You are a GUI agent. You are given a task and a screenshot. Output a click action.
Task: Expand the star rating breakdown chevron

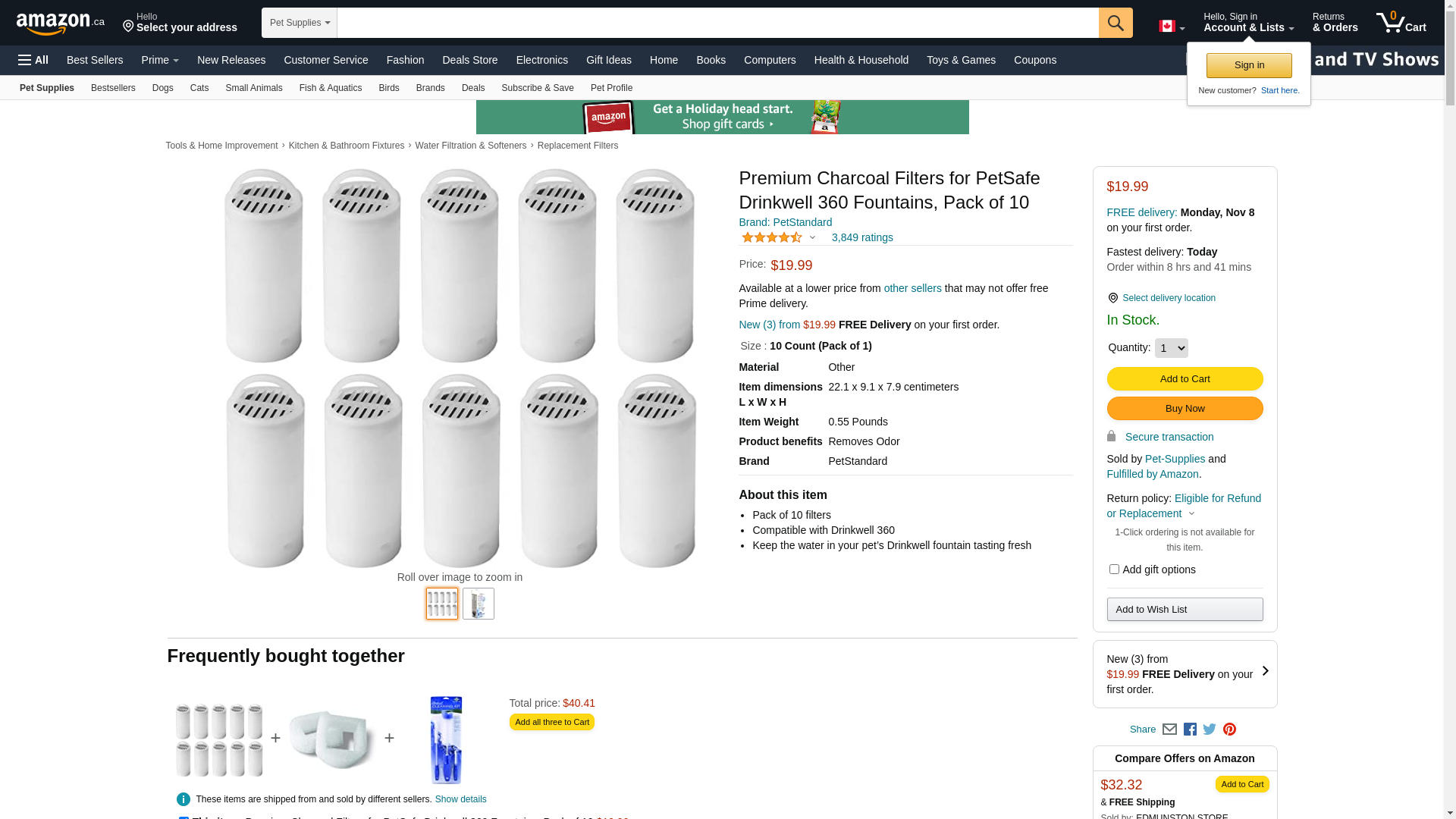click(x=812, y=238)
